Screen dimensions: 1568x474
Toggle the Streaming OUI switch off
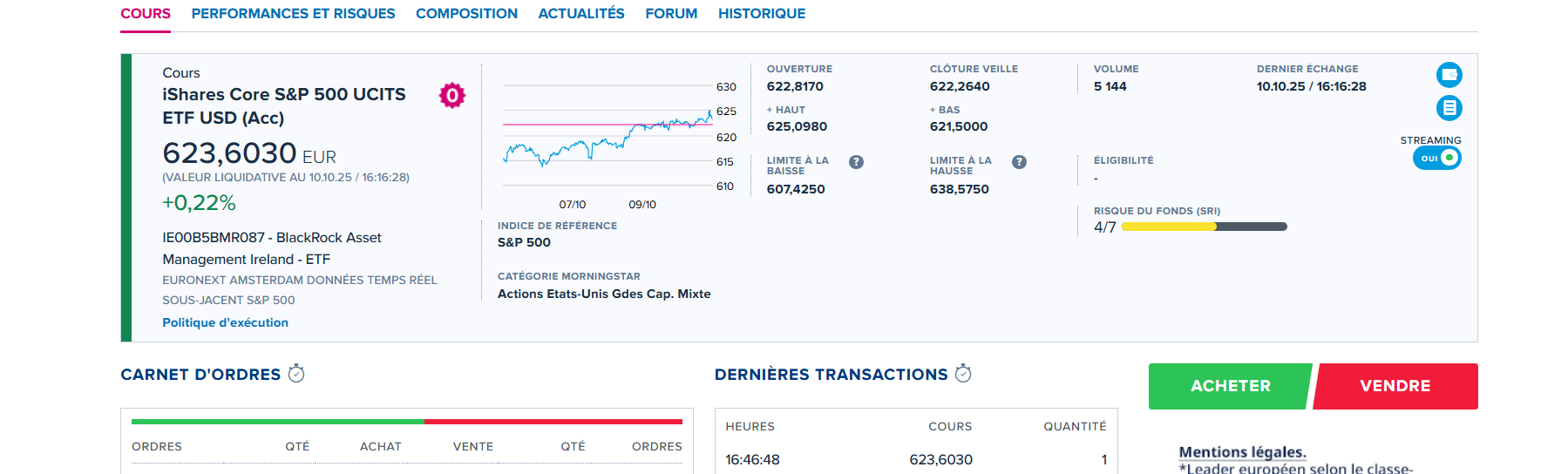click(1436, 158)
